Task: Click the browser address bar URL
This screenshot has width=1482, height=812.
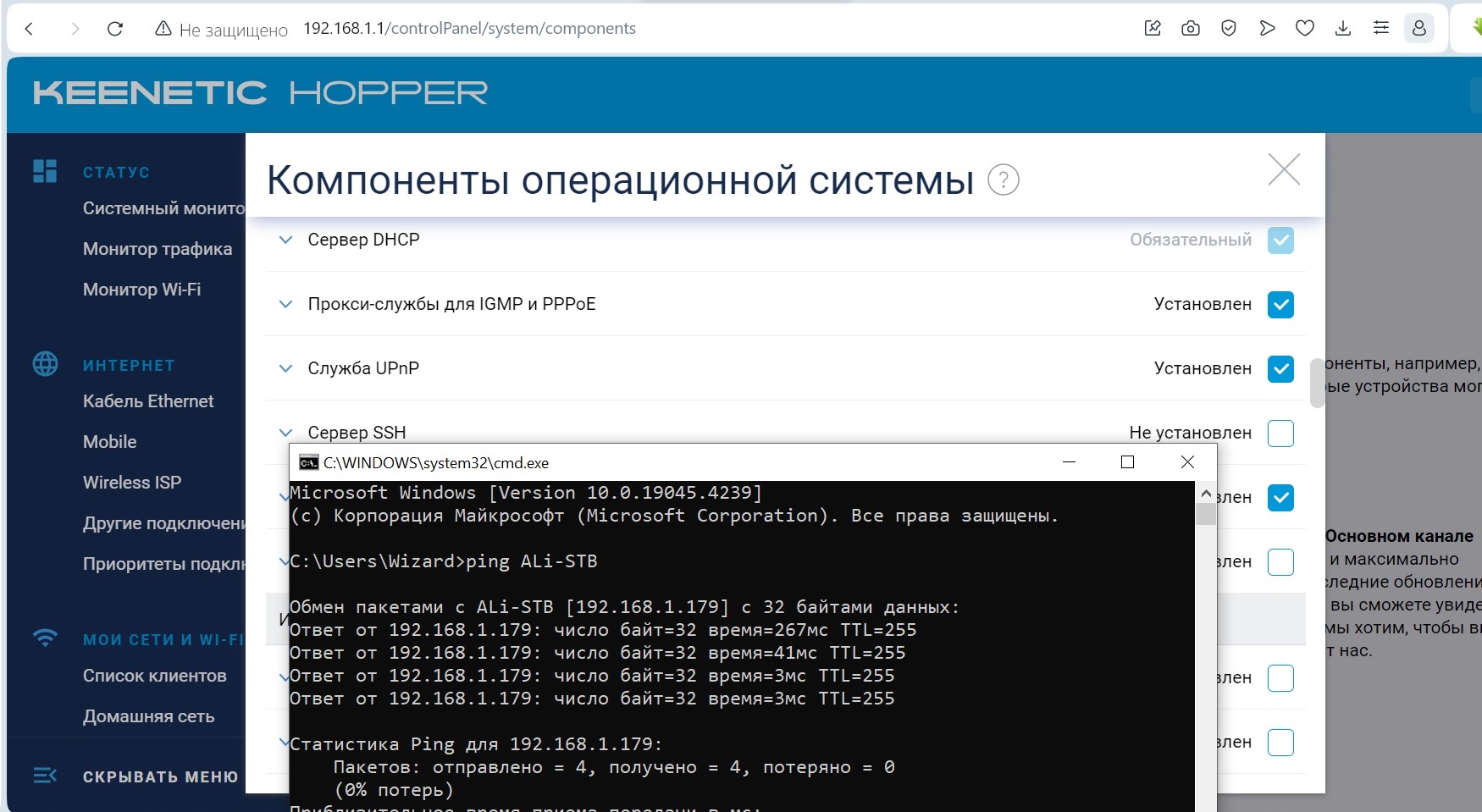Action: 469,29
